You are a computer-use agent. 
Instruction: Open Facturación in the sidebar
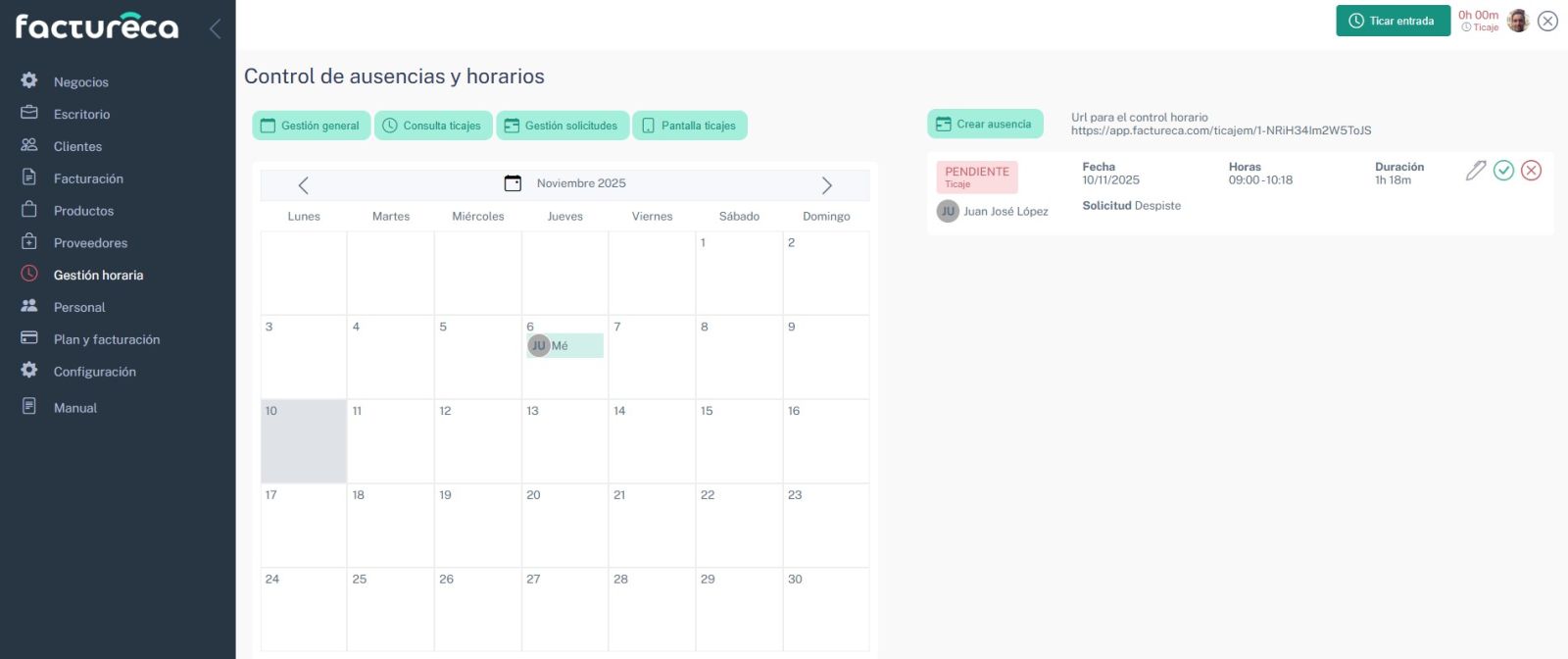coord(88,178)
